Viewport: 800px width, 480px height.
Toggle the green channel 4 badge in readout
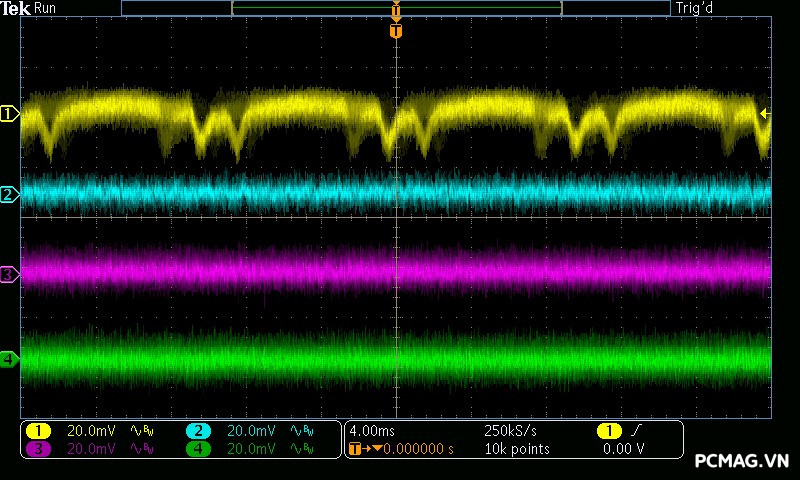coord(198,449)
